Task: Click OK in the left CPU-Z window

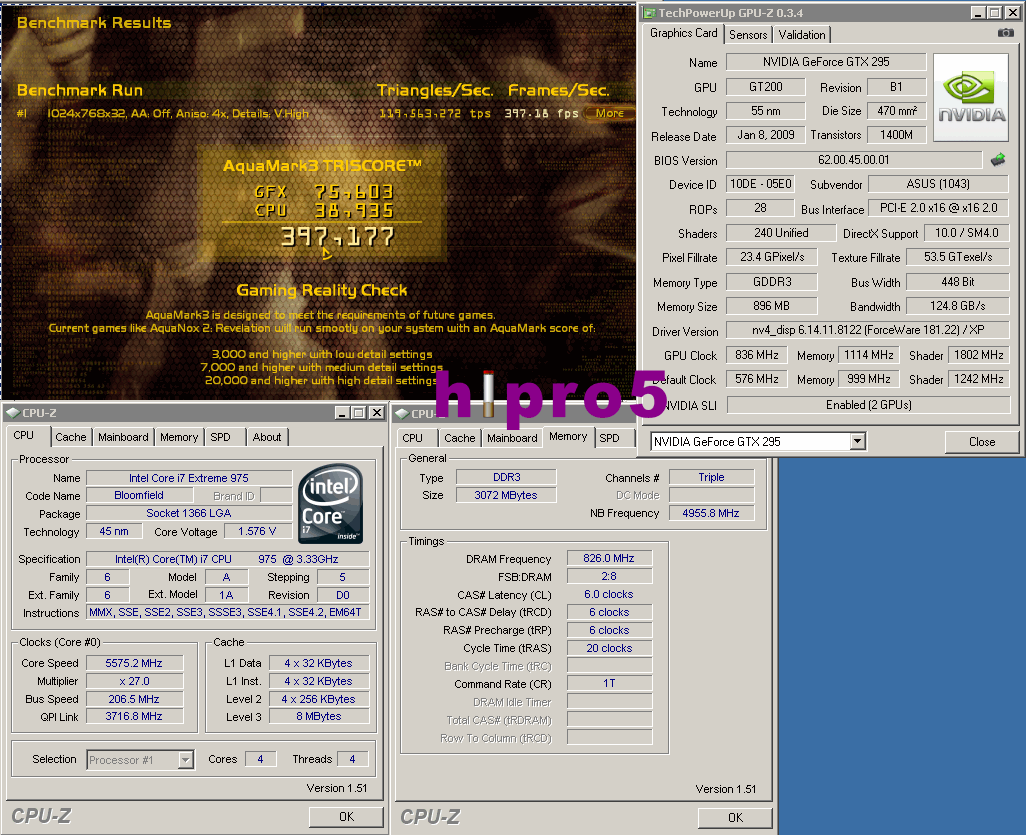Action: [x=346, y=817]
